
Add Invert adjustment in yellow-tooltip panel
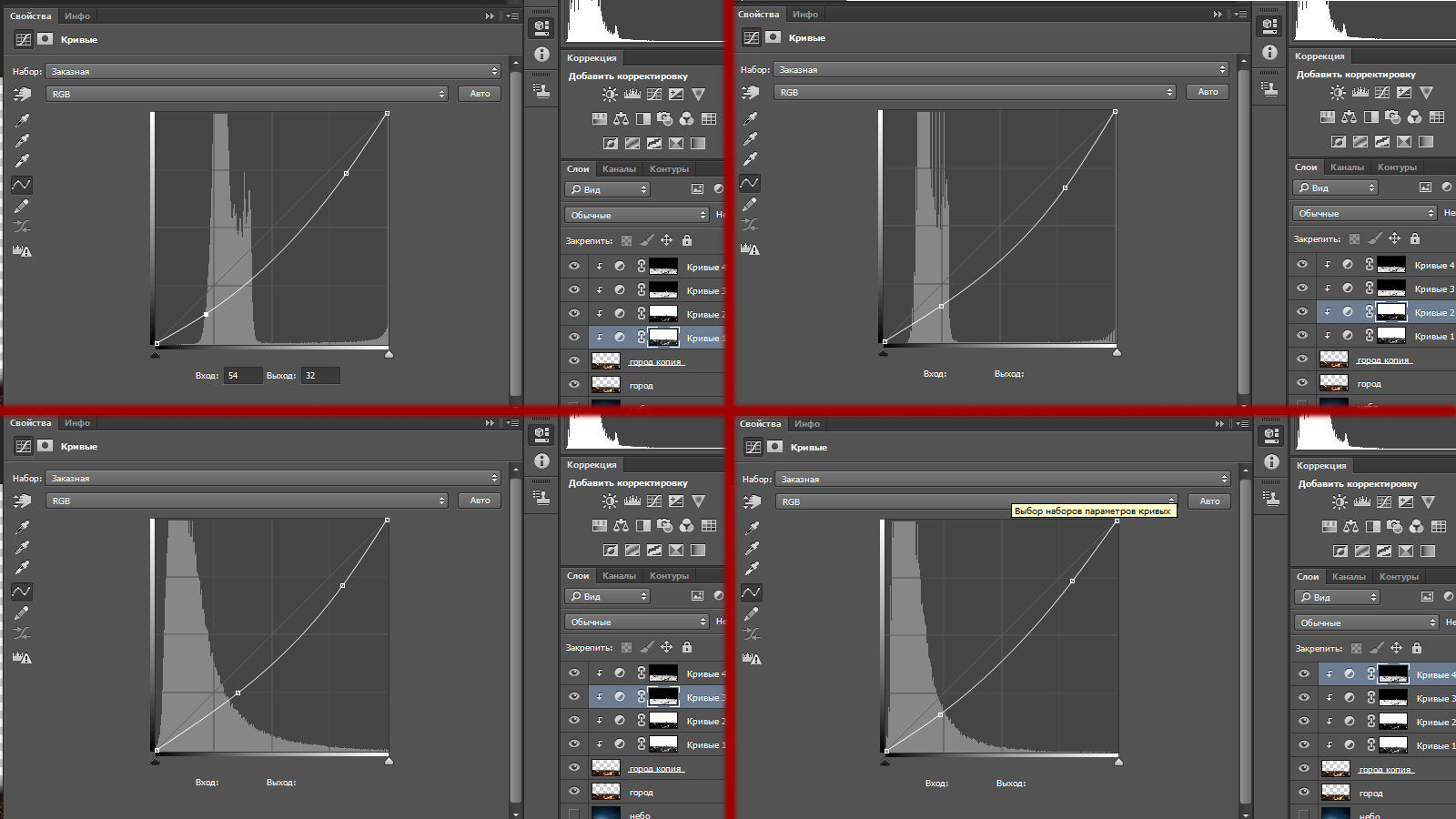[1340, 551]
